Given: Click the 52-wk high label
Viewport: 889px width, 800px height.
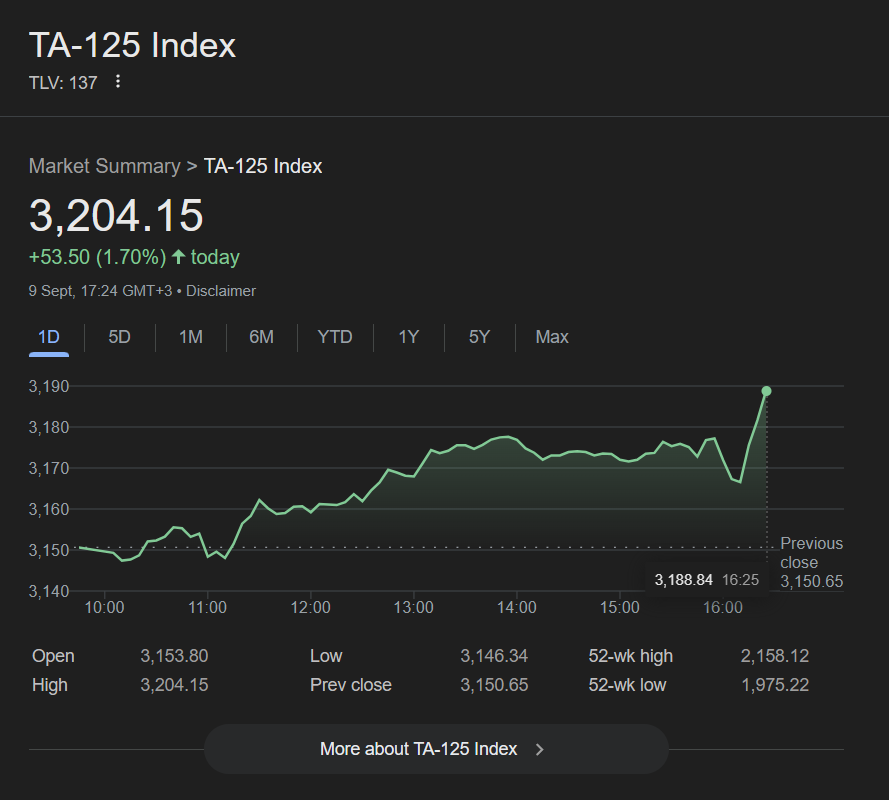Looking at the screenshot, I should click(630, 656).
